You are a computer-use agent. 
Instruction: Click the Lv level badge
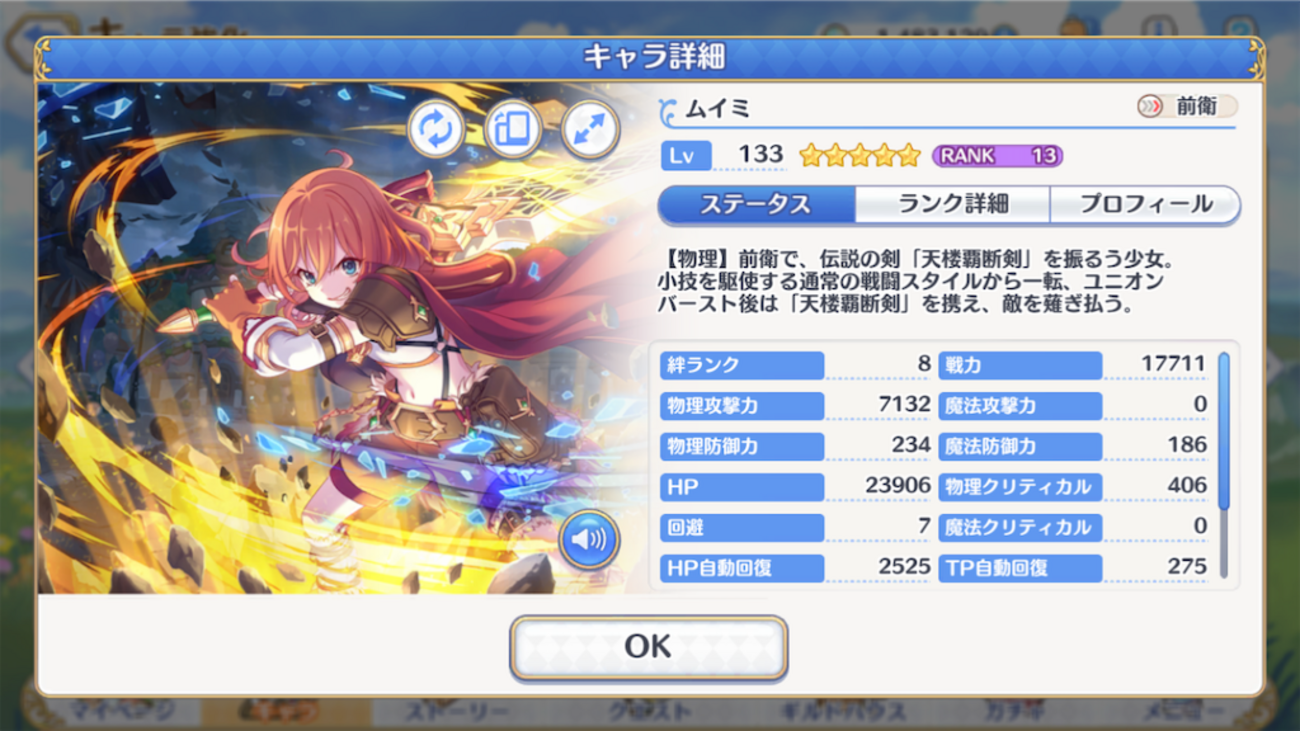pyautogui.click(x=686, y=155)
